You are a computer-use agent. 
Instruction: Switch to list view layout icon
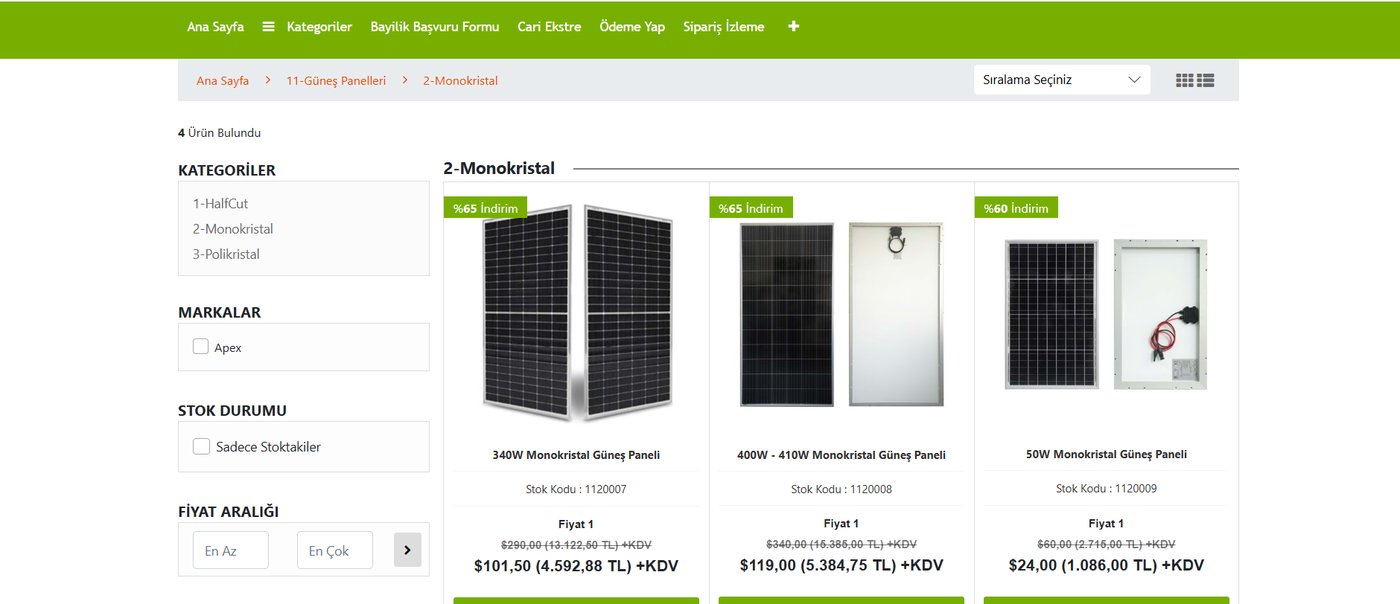click(x=1205, y=80)
